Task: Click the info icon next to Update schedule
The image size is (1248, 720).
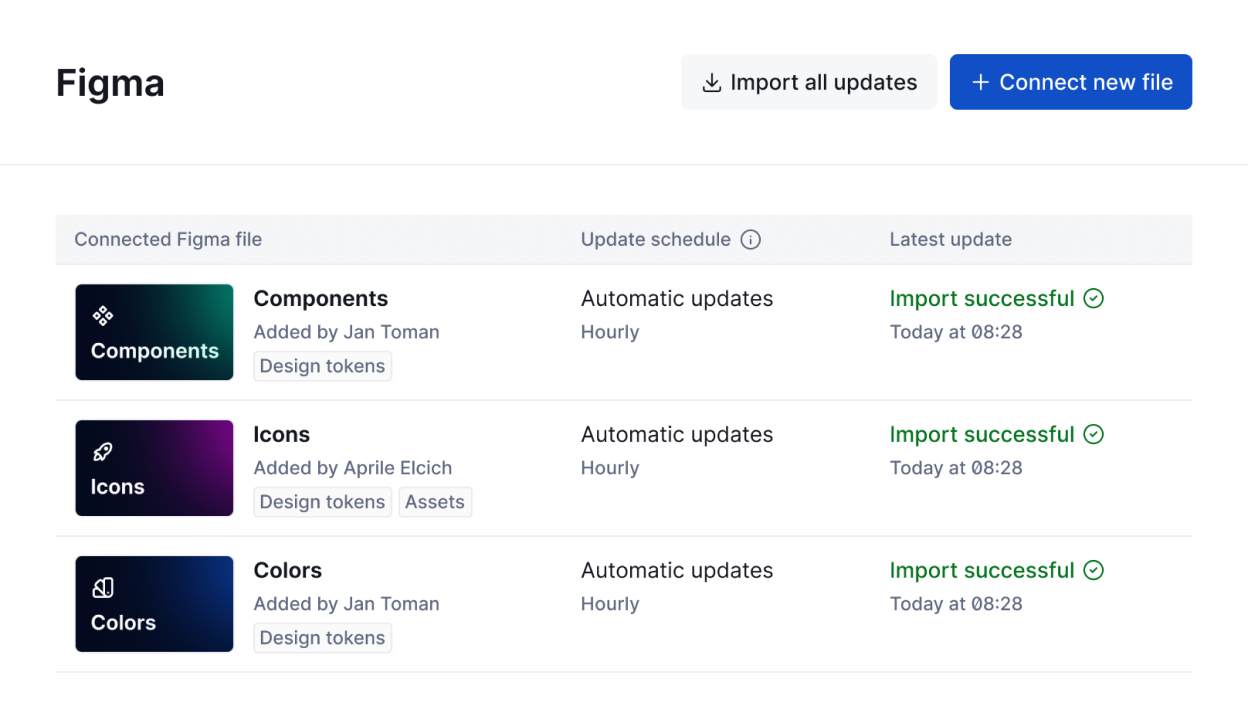Action: (751, 240)
